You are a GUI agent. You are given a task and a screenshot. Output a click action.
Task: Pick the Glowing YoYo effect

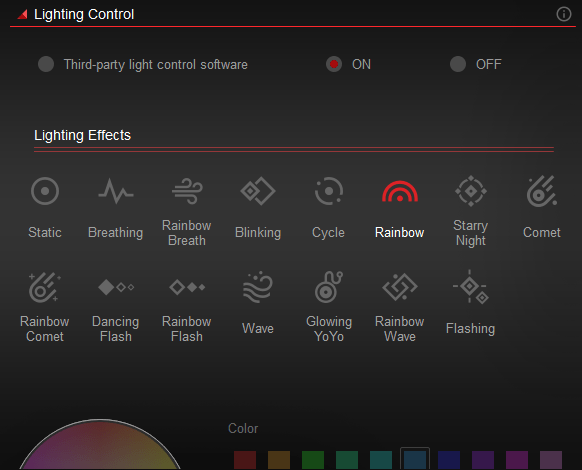[329, 287]
